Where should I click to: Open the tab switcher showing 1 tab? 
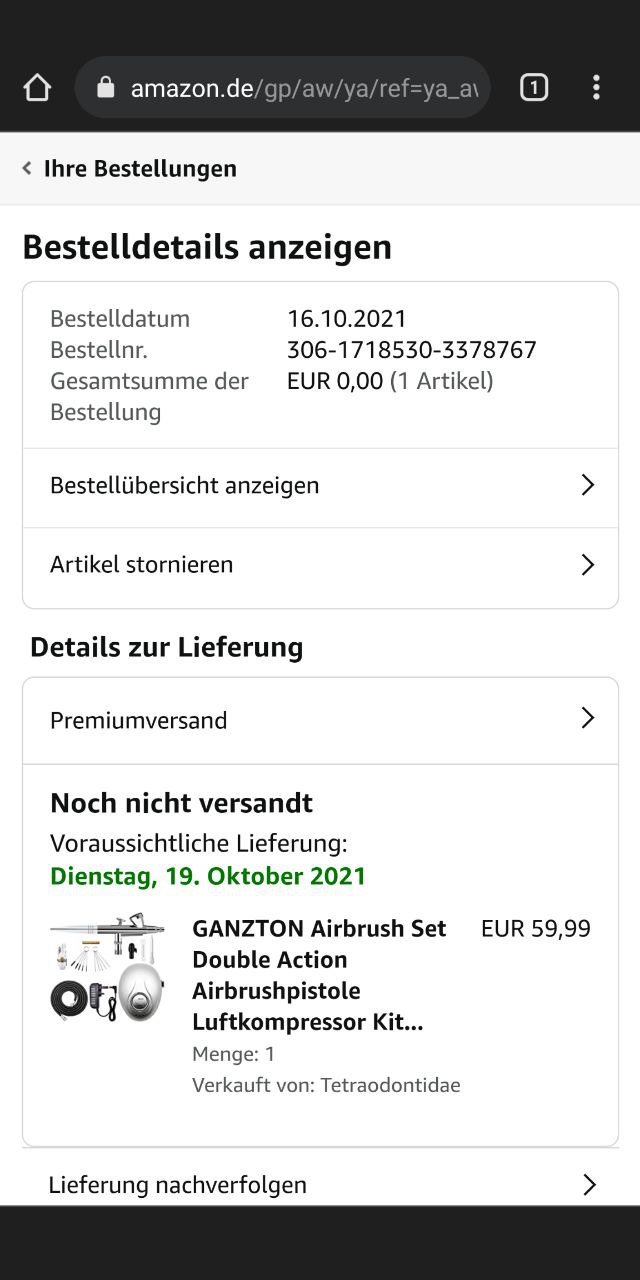(534, 88)
